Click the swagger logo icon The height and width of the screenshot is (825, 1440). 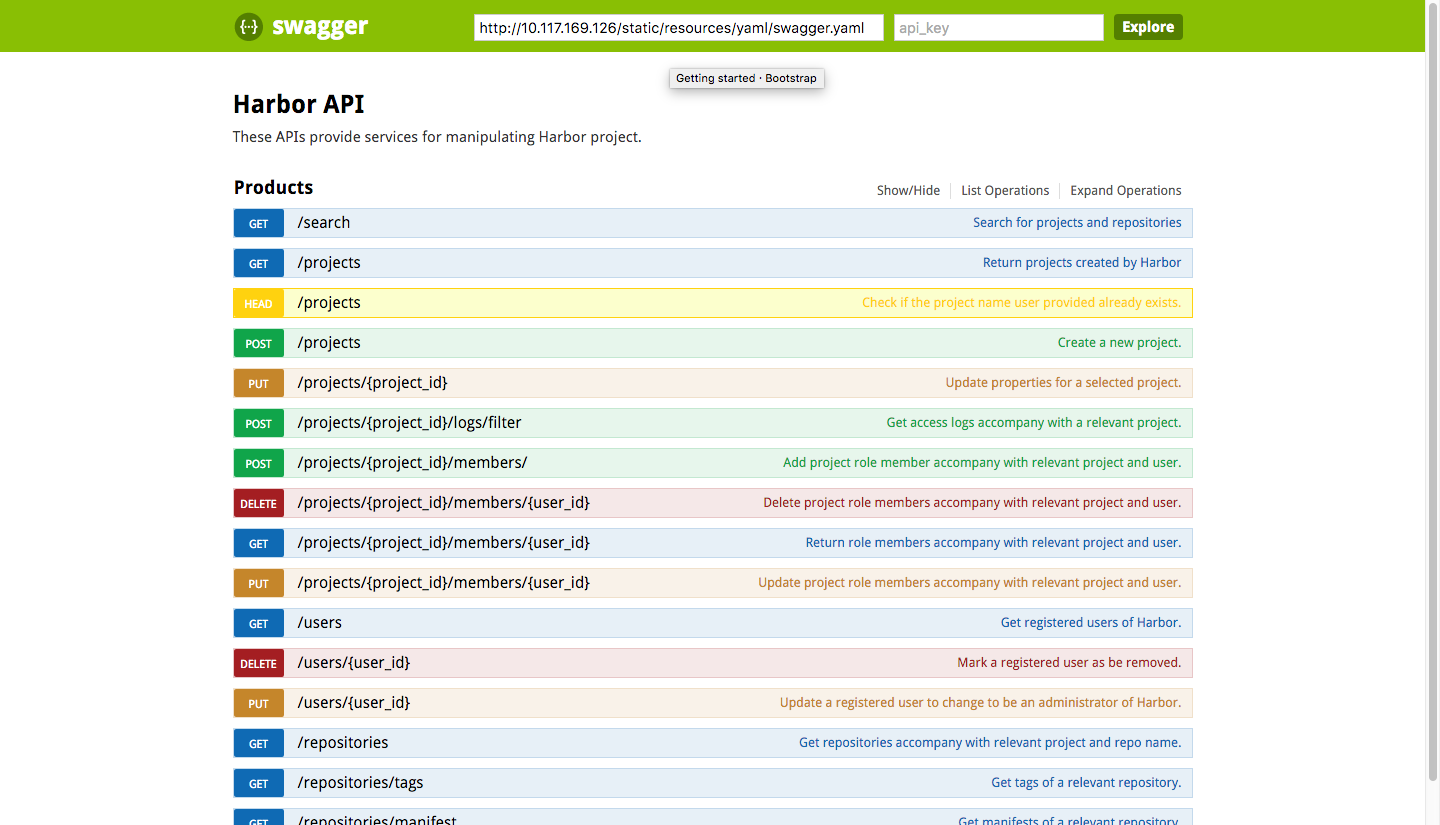click(249, 27)
